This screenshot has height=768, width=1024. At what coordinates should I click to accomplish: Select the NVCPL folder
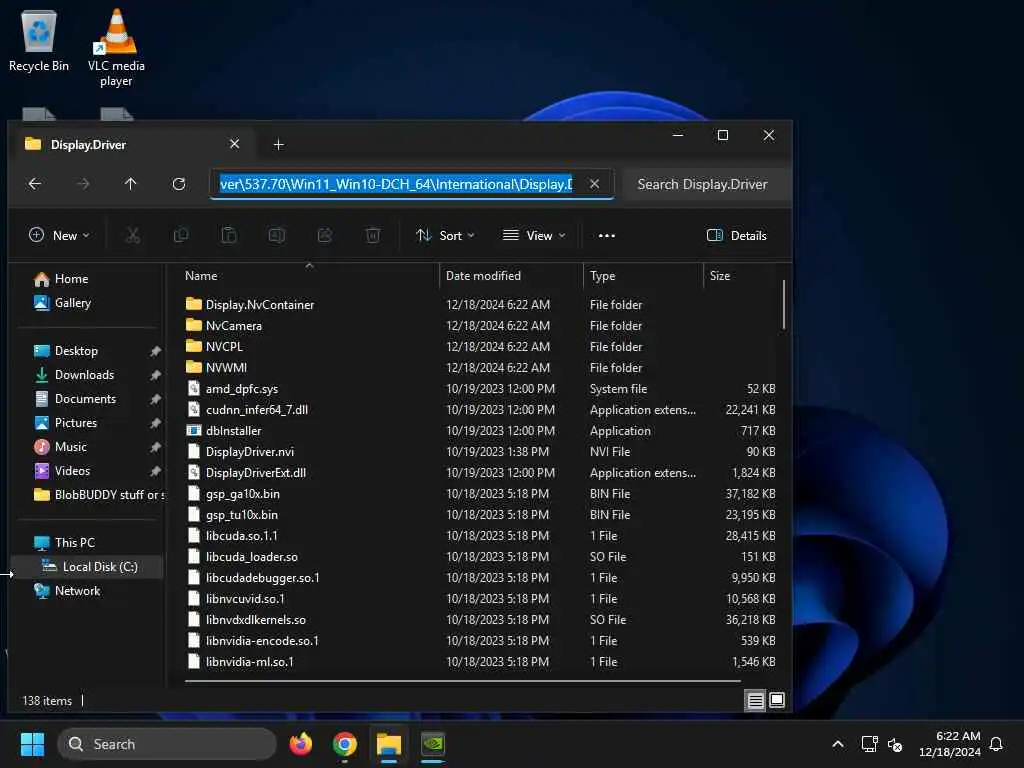[x=224, y=347]
